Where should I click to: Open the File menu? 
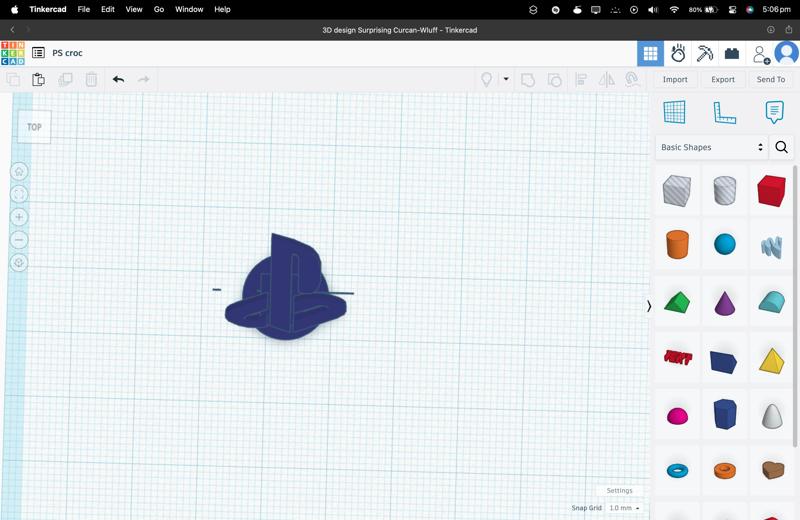point(84,9)
